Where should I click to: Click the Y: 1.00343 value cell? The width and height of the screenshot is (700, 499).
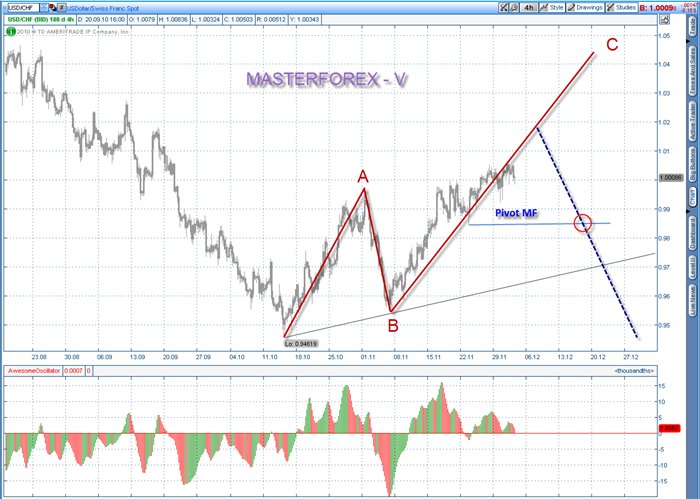click(305, 20)
